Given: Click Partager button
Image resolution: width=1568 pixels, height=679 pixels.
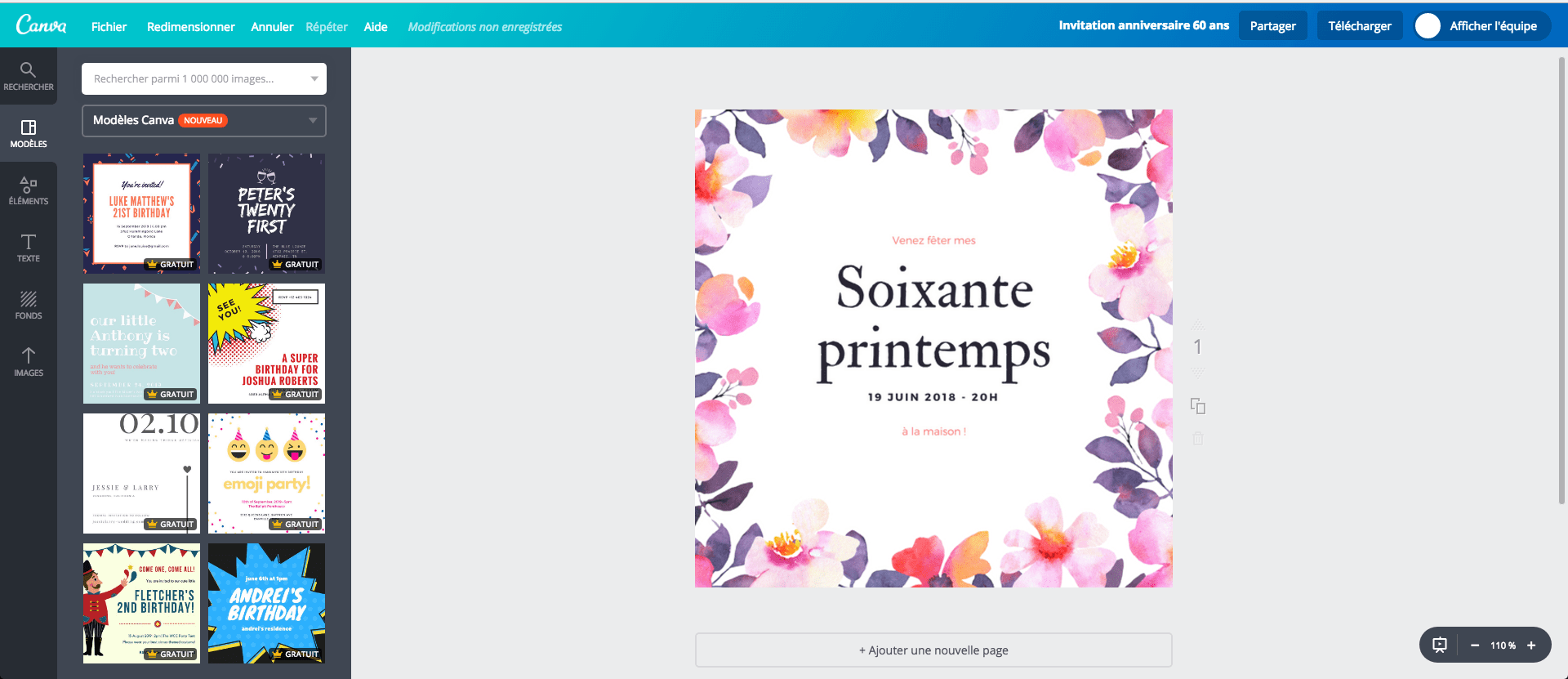Looking at the screenshot, I should (1272, 26).
